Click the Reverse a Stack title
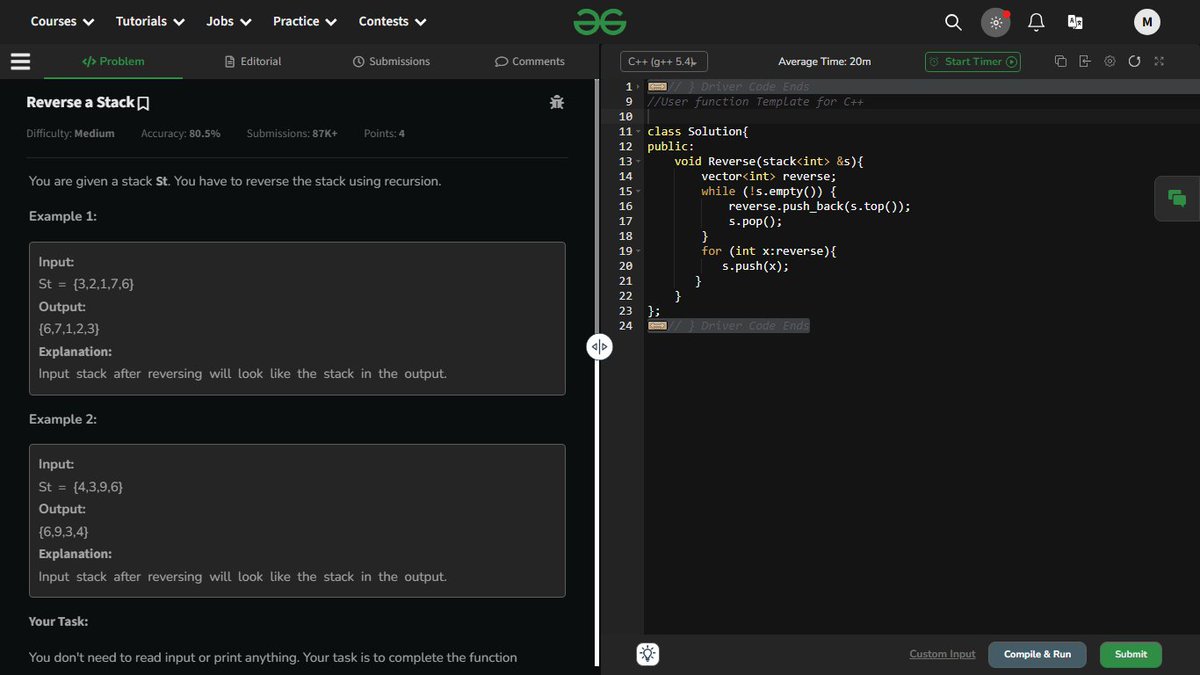 80,103
